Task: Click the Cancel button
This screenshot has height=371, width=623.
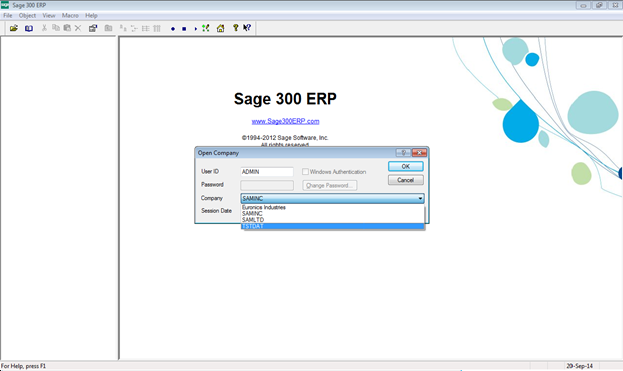Action: click(406, 180)
